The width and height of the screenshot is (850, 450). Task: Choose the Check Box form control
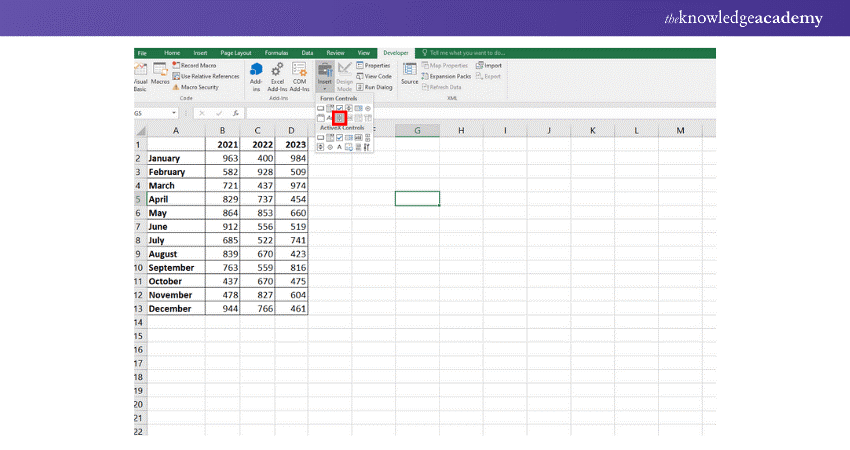340,108
